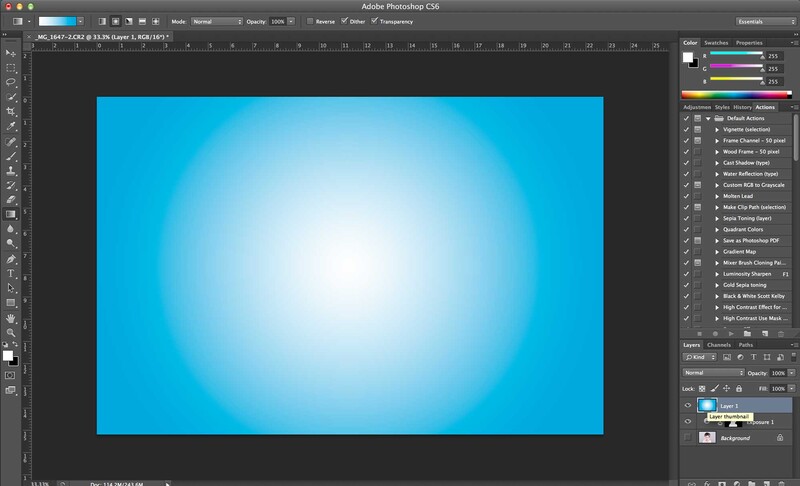Select the Eyedropper tool
The height and width of the screenshot is (486, 800).
pos(10,126)
